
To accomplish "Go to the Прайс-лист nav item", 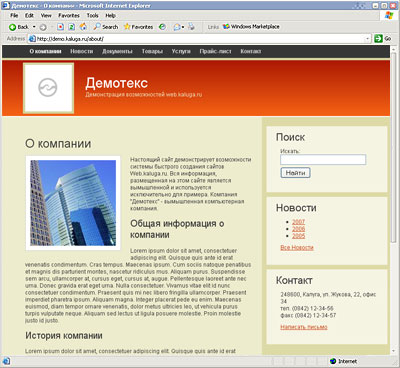I will [x=215, y=51].
